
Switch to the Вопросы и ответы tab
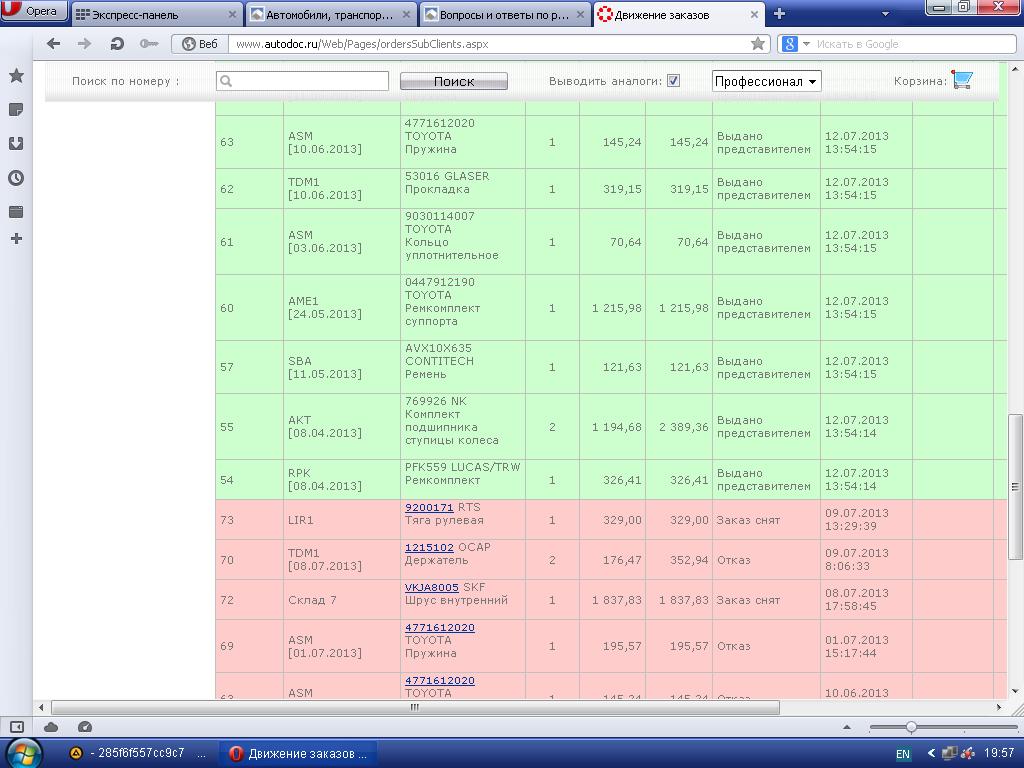click(x=502, y=15)
